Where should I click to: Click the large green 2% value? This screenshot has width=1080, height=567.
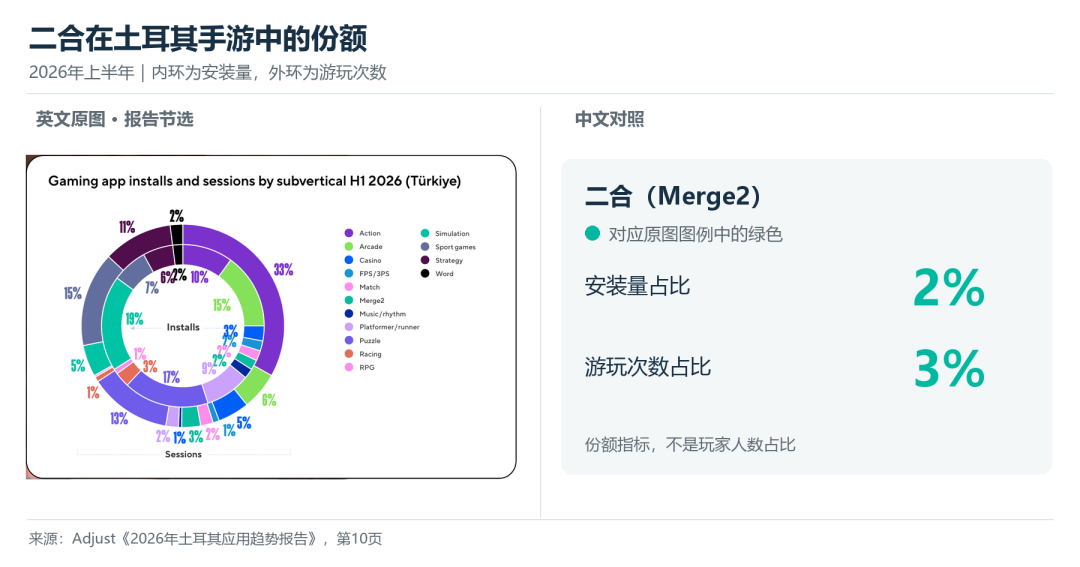coord(949,287)
